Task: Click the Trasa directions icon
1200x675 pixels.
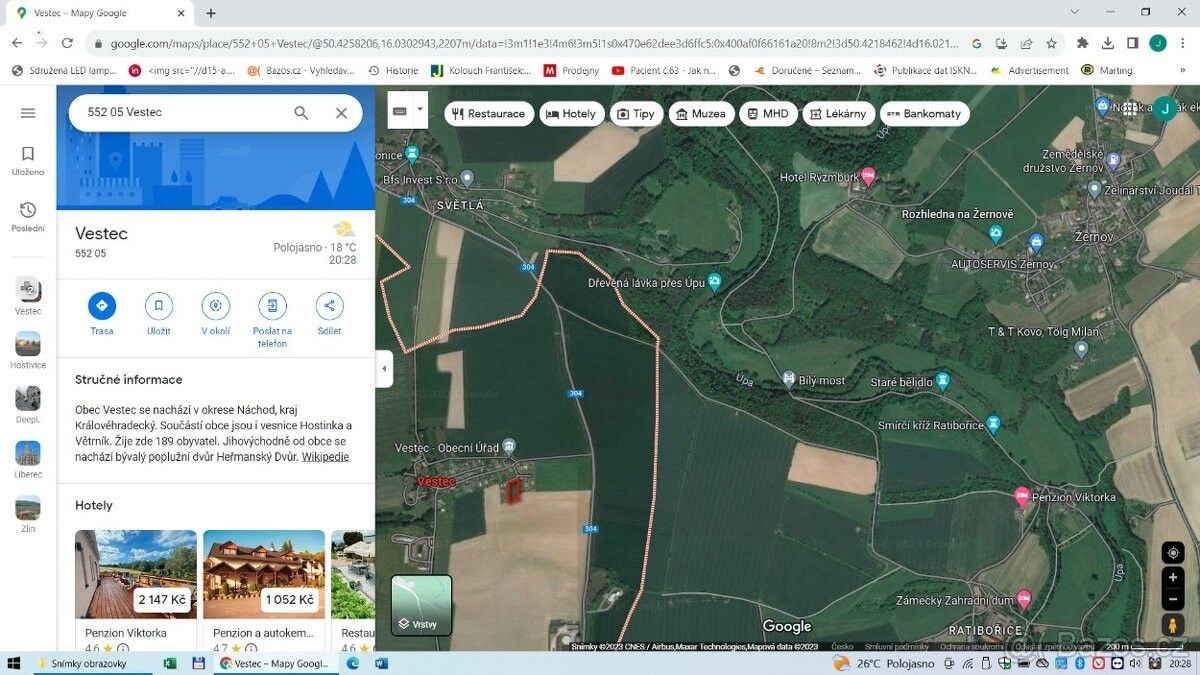Action: pyautogui.click(x=102, y=306)
